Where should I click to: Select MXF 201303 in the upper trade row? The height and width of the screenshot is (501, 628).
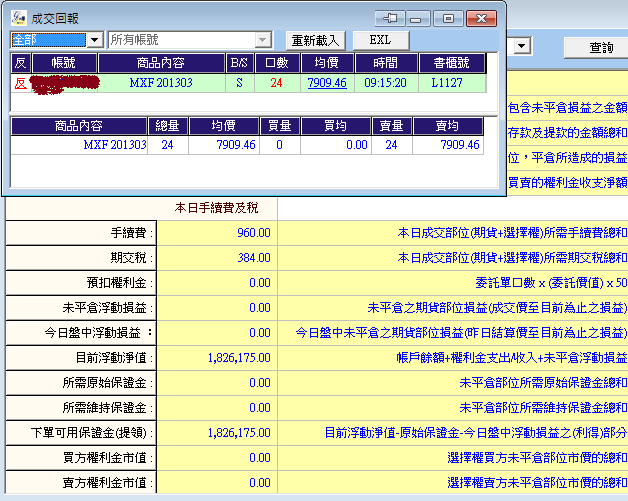[161, 83]
